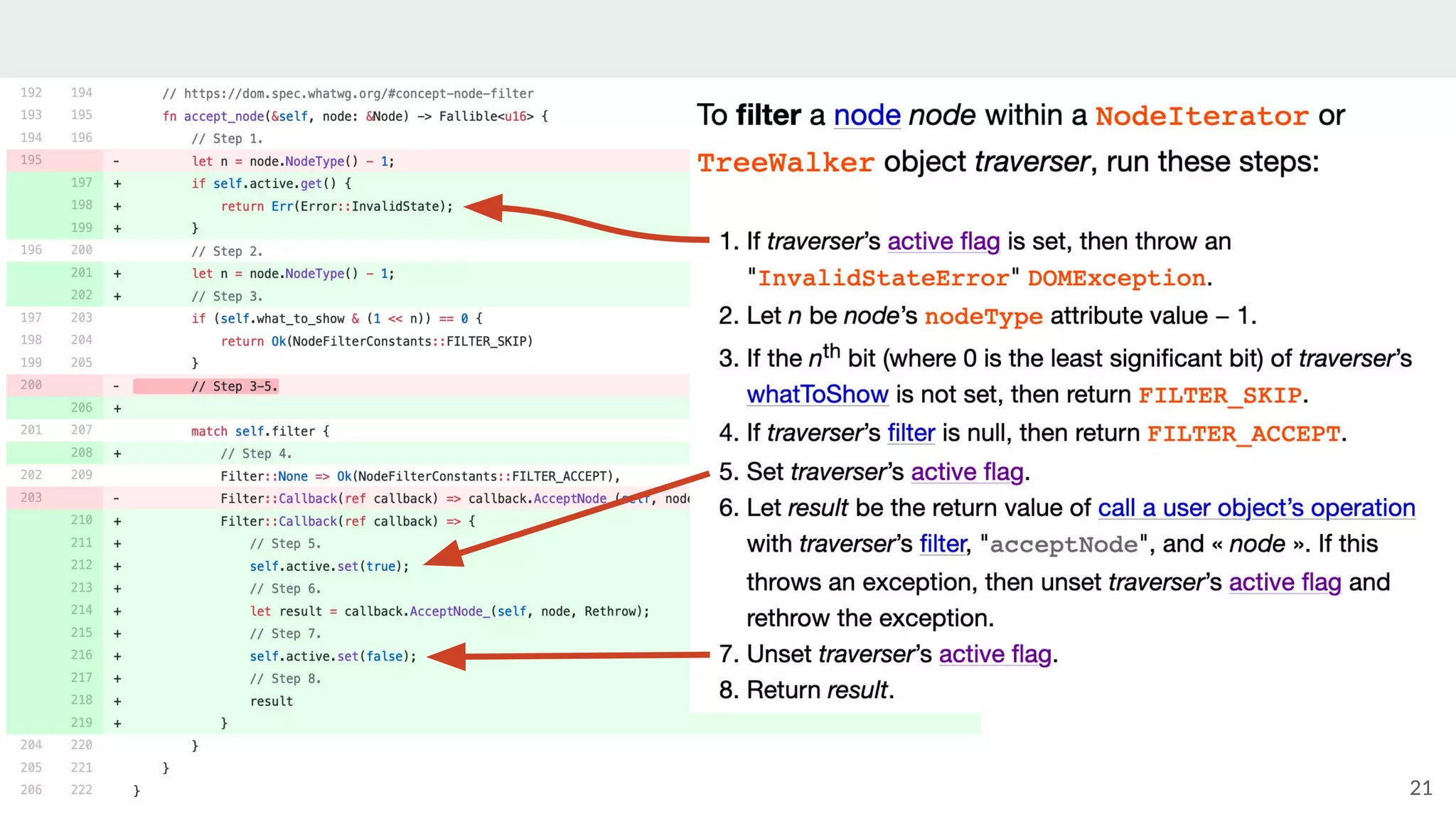Click the NodeIterator code link
Image resolution: width=1456 pixels, height=819 pixels.
[x=1201, y=117]
